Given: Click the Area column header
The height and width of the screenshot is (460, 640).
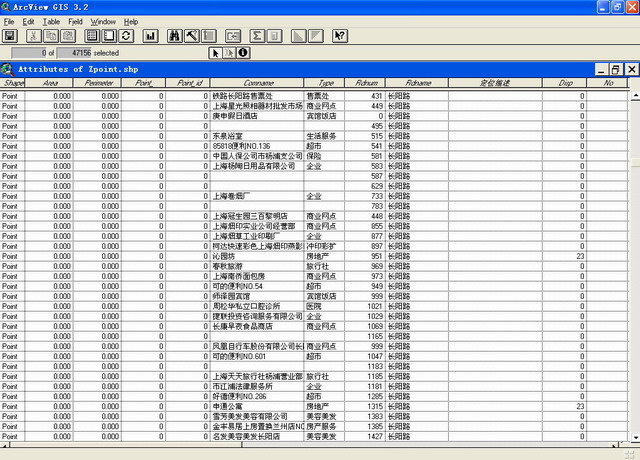Looking at the screenshot, I should (49, 83).
